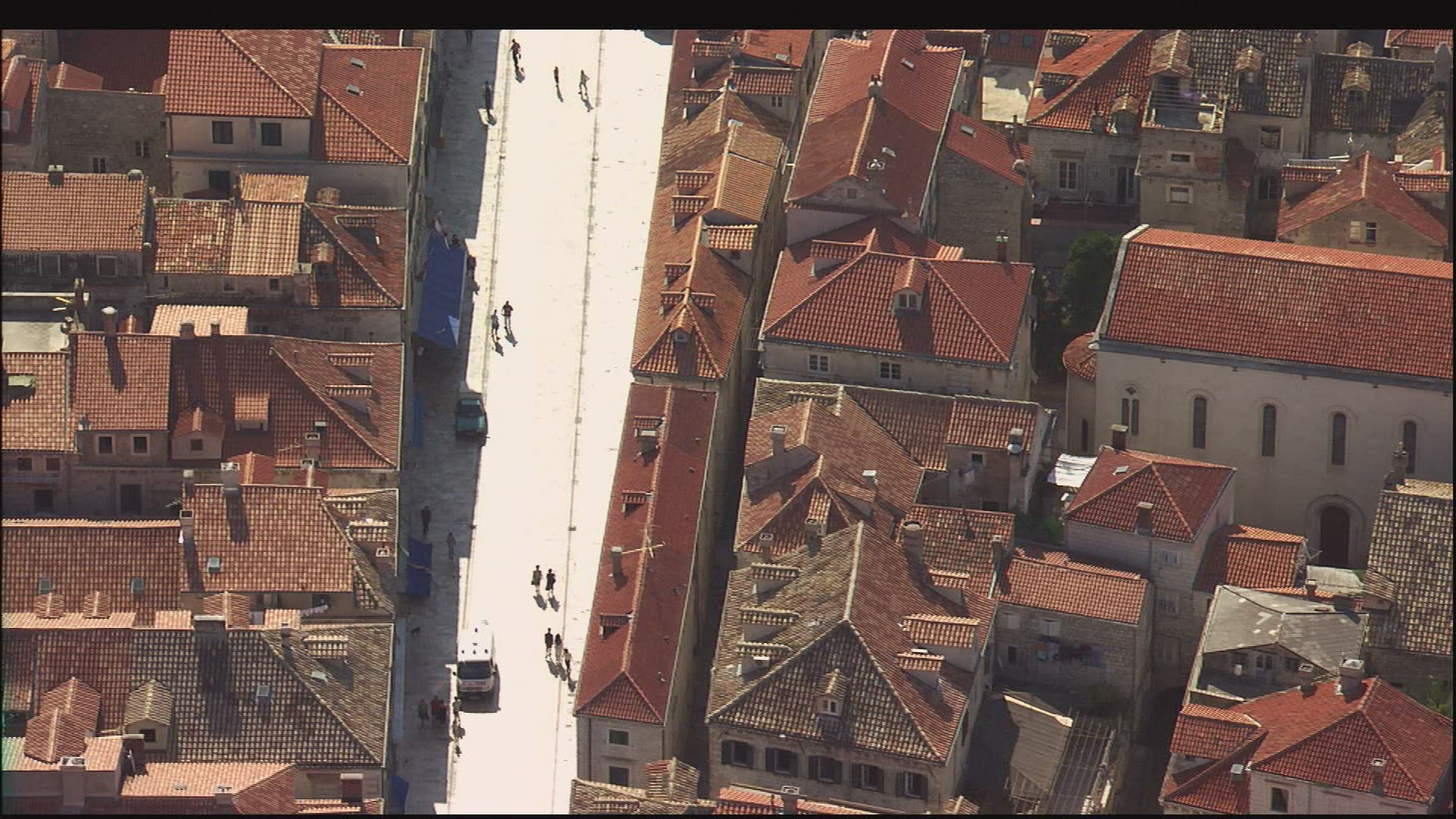
Task: Click the lone walker in shaded sidewalk
Action: coord(426,519)
